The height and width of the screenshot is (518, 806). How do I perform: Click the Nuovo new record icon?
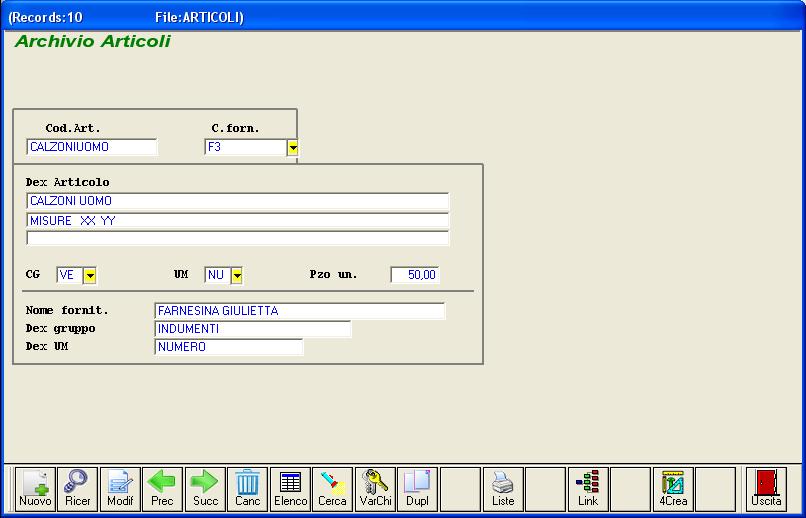click(35, 488)
